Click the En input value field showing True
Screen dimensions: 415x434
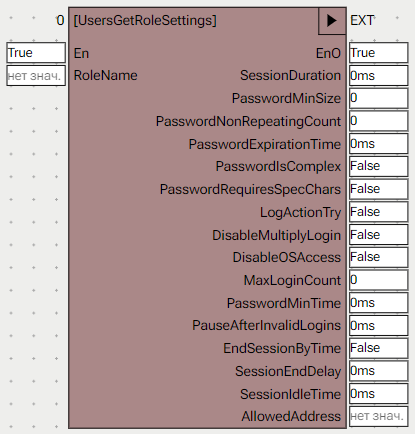point(36,53)
